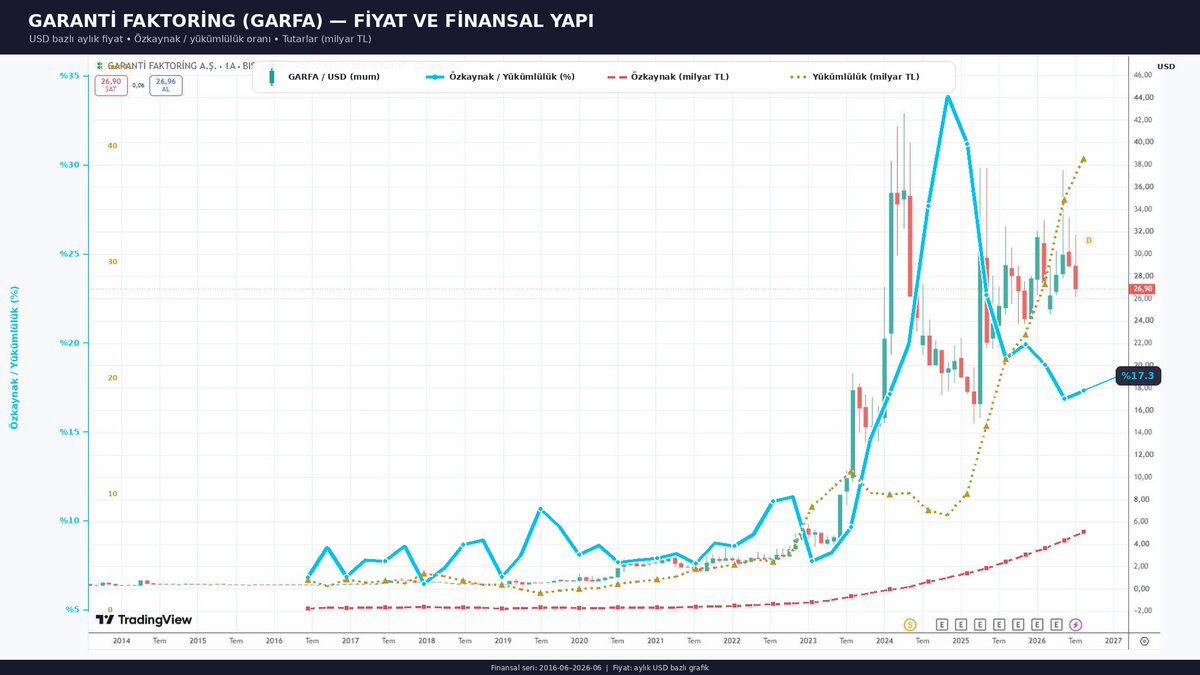Select the Özkaynak (milyar TL) legend entry

(680, 76)
